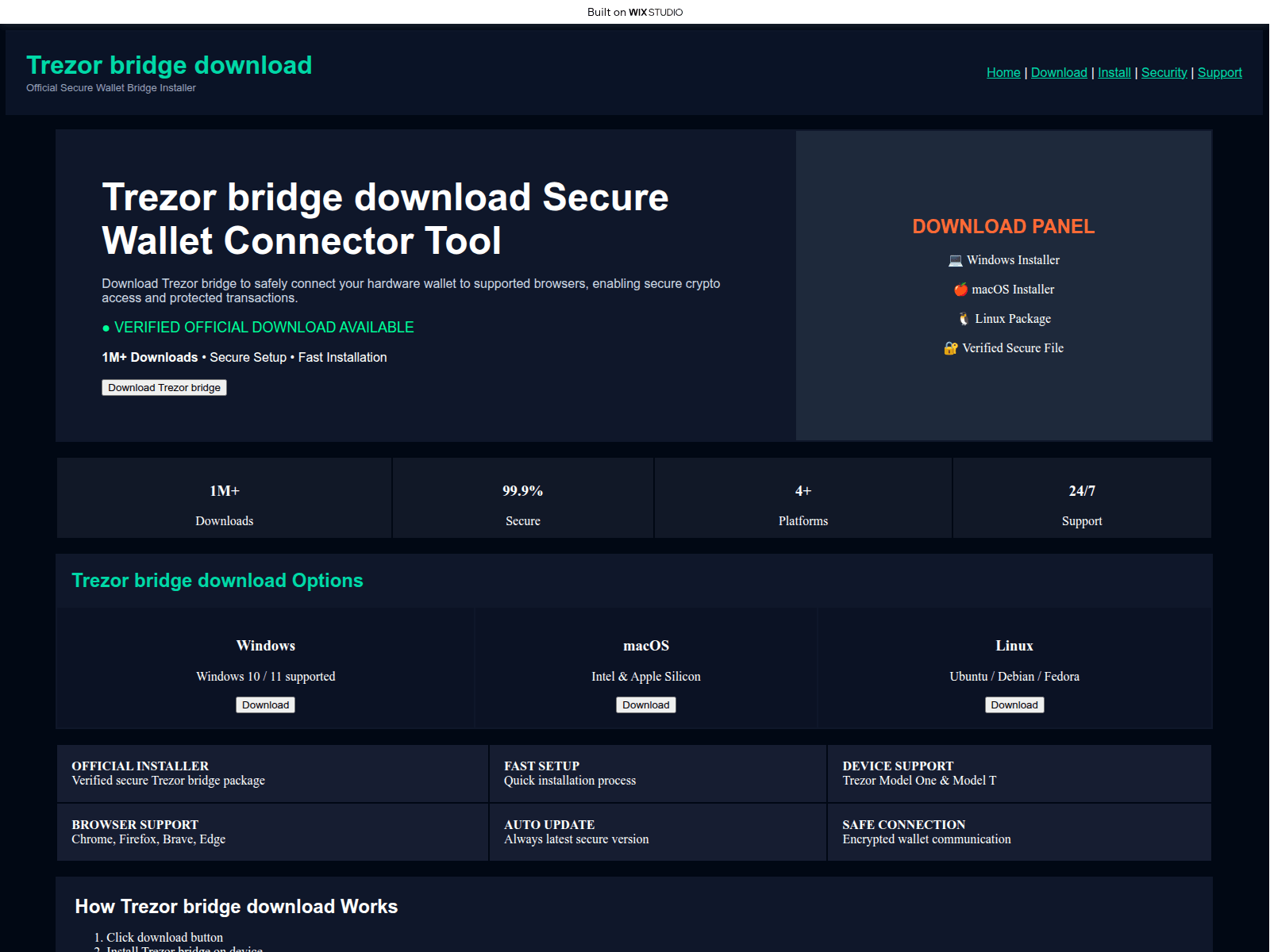Open the Home navigation link

click(x=1003, y=72)
